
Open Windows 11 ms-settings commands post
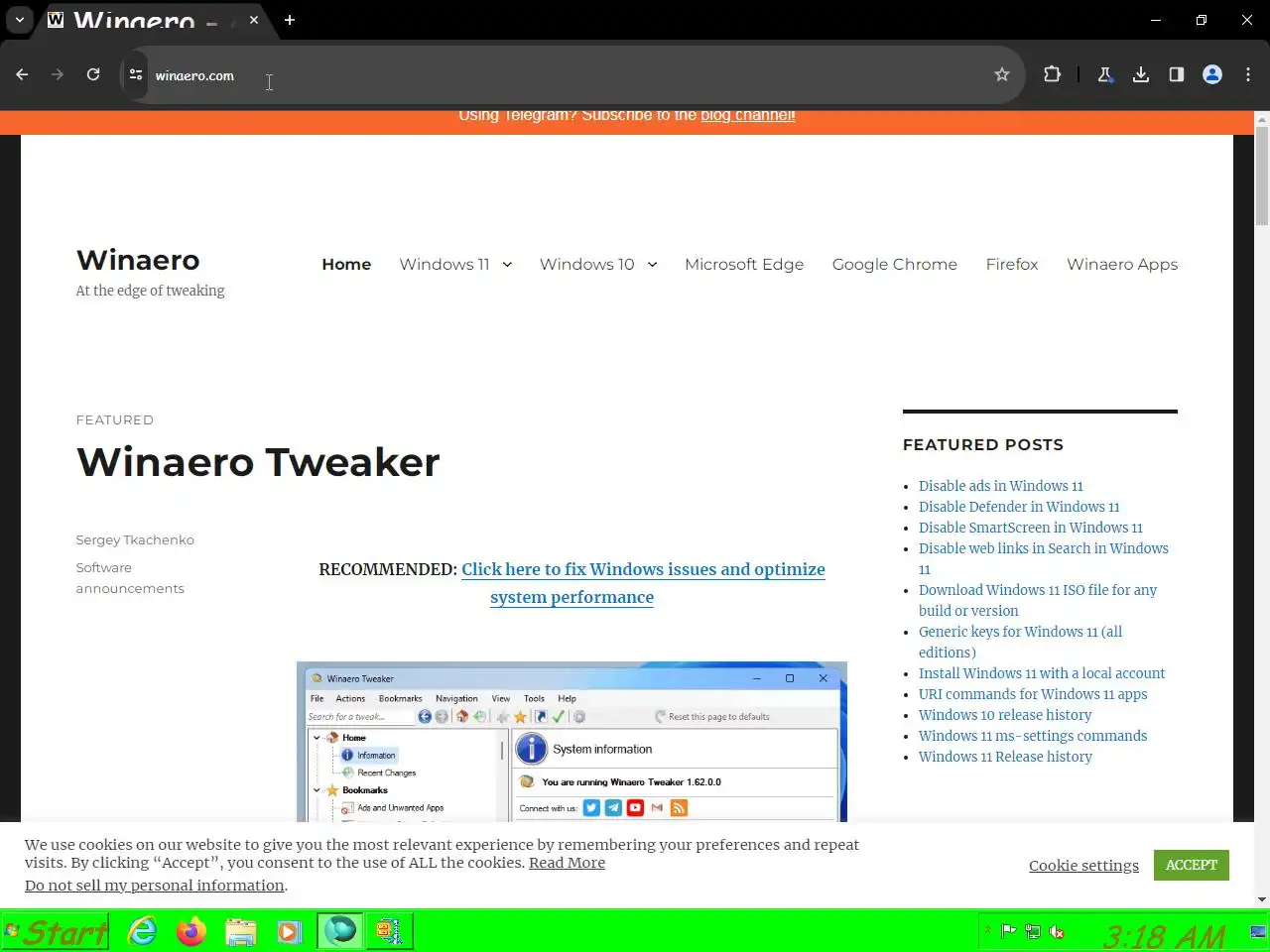click(1033, 736)
